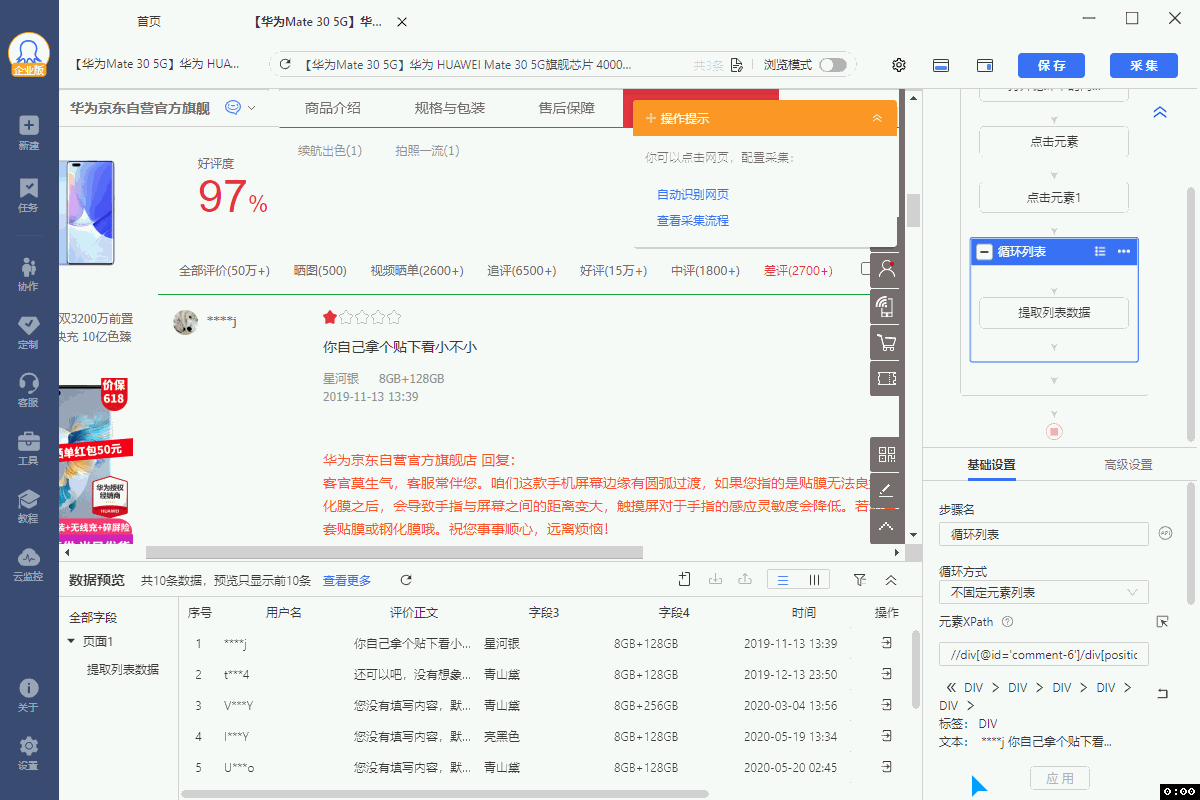
Task: Click the stop end-node icon at workflow bottom
Action: pyautogui.click(x=1054, y=431)
